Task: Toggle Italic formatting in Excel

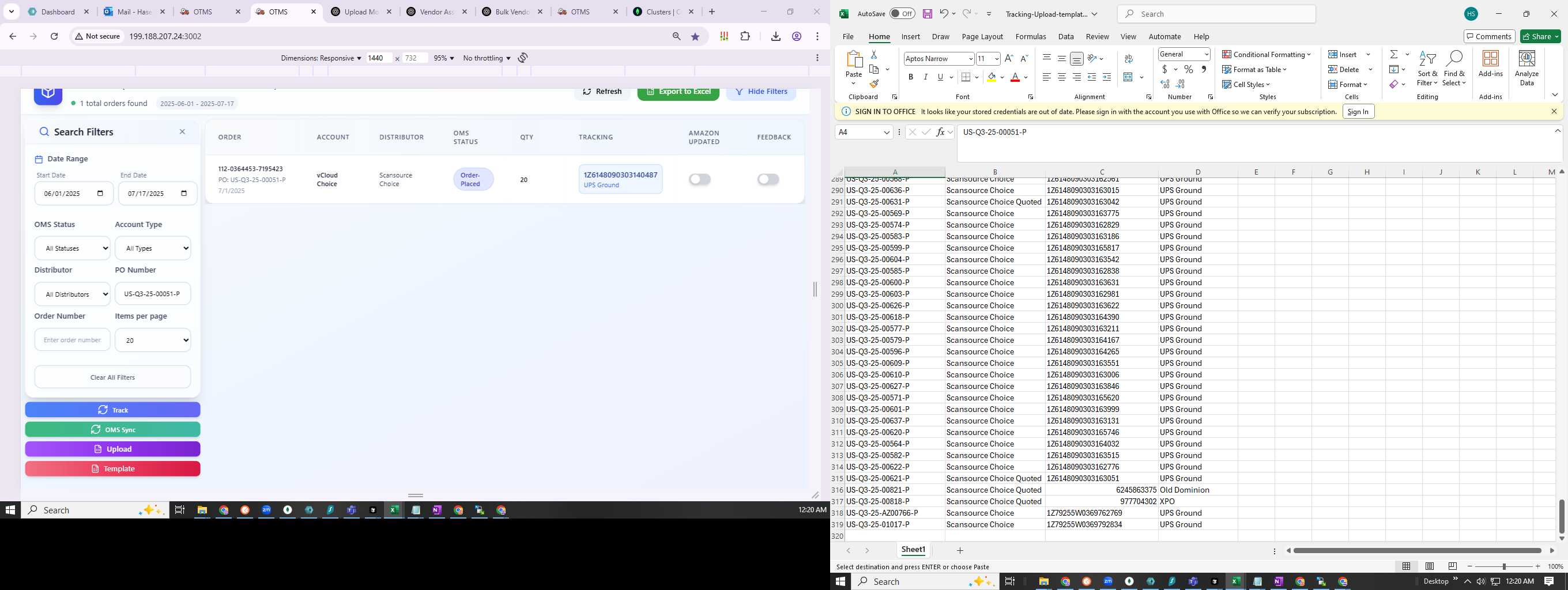Action: tap(925, 77)
